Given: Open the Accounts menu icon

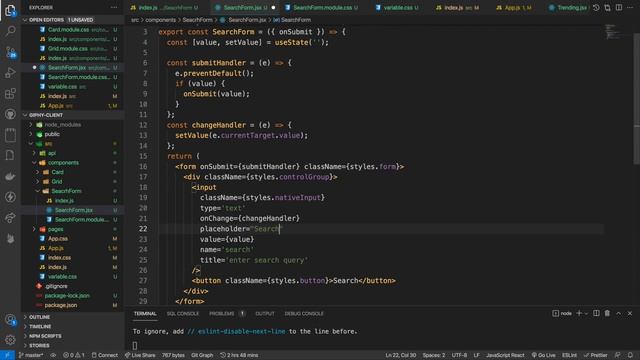Looking at the screenshot, I should (x=10, y=320).
